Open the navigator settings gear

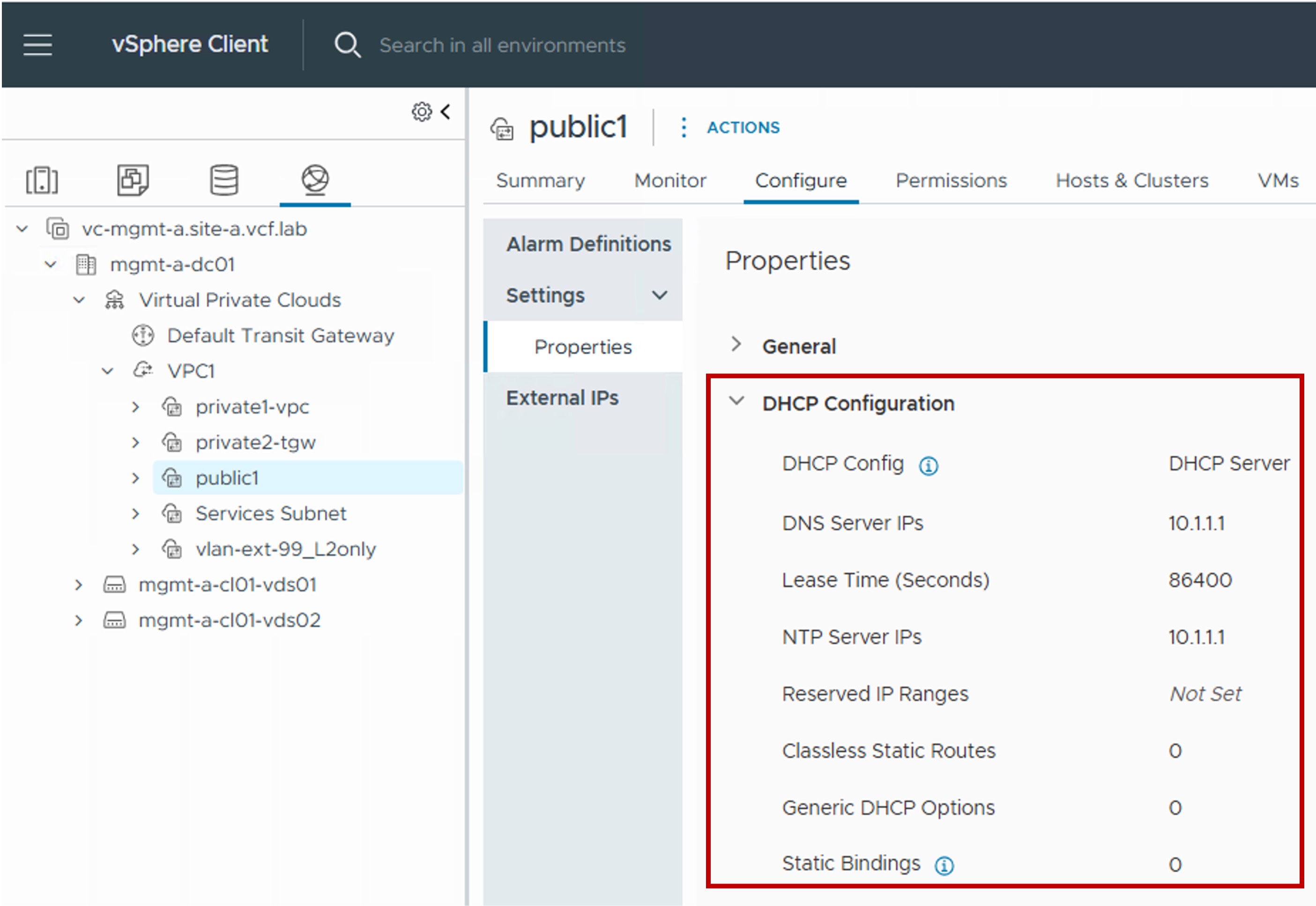pyautogui.click(x=421, y=112)
